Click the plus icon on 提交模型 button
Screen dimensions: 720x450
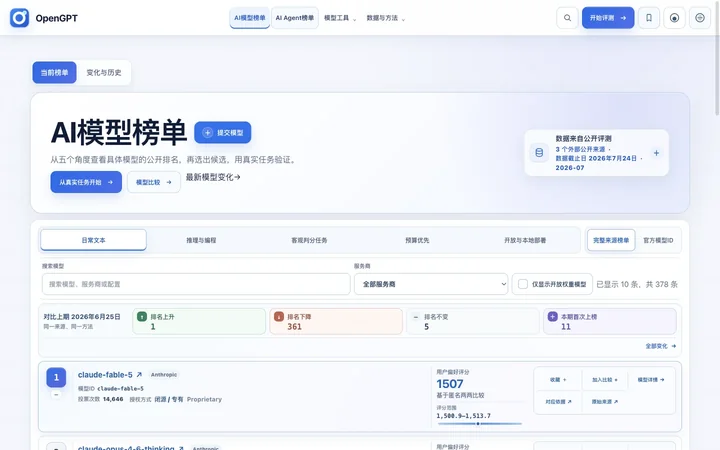[x=208, y=133]
